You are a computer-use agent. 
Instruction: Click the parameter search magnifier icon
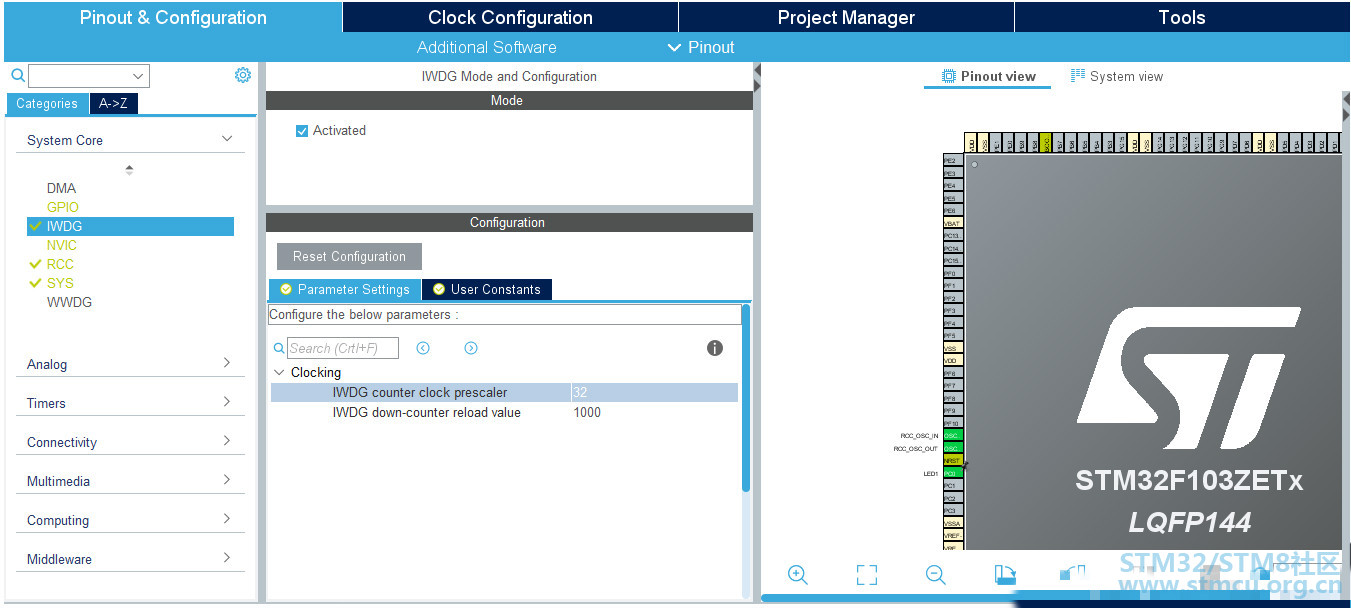click(279, 348)
